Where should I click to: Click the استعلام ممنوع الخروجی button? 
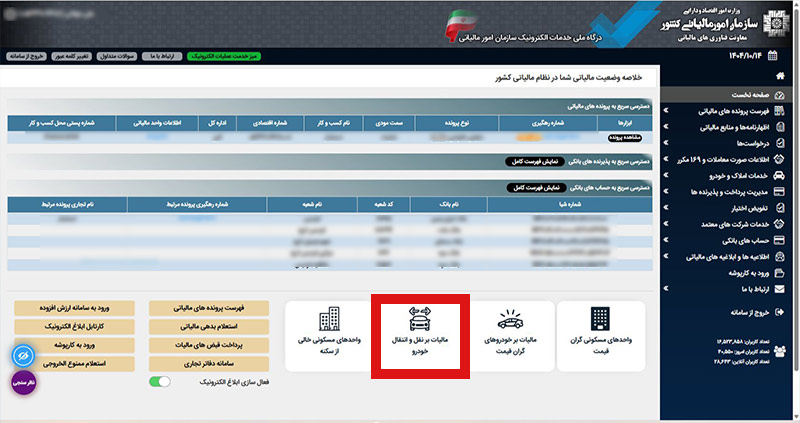[x=74, y=364]
